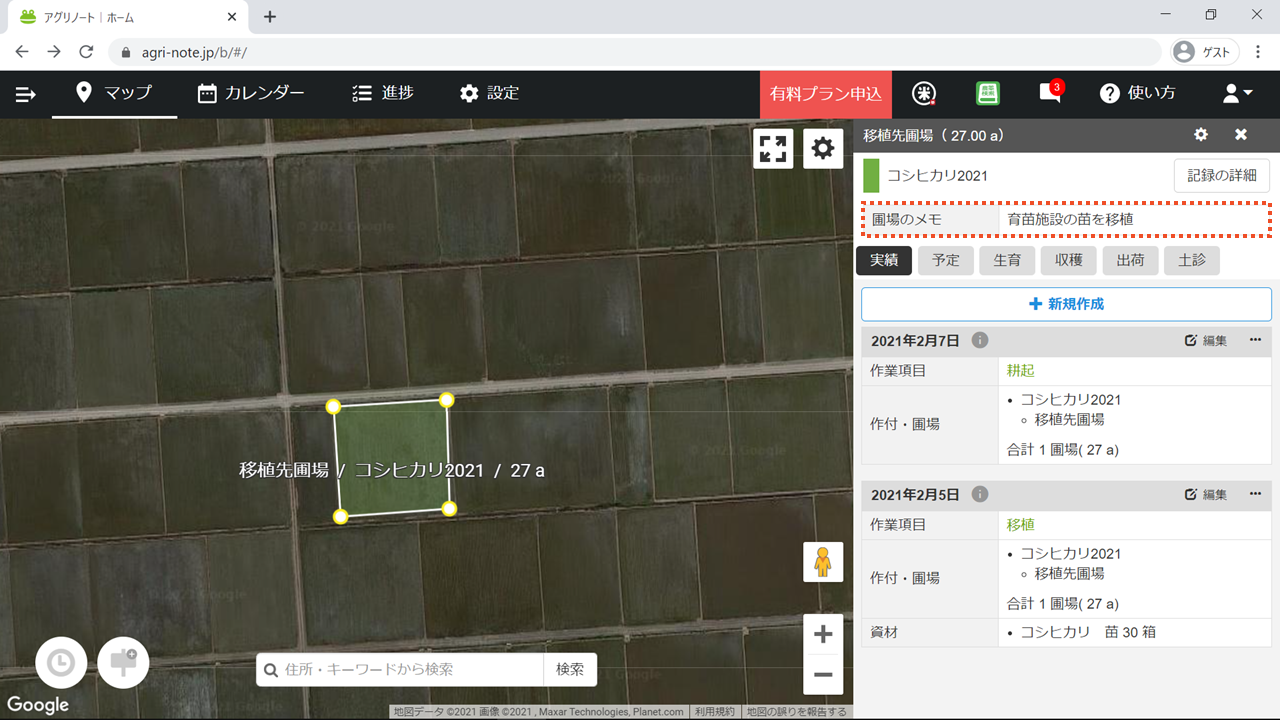Image resolution: width=1280 pixels, height=720 pixels.
Task: Toggle fullscreen map view
Action: (773, 149)
